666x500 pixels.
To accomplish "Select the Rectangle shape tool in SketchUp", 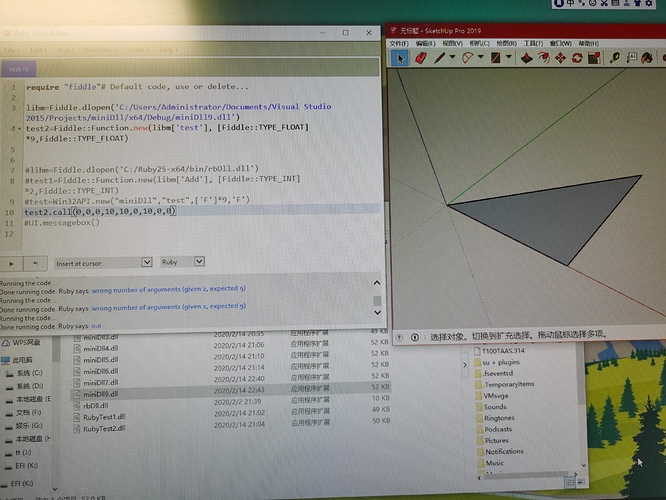I will 495,58.
